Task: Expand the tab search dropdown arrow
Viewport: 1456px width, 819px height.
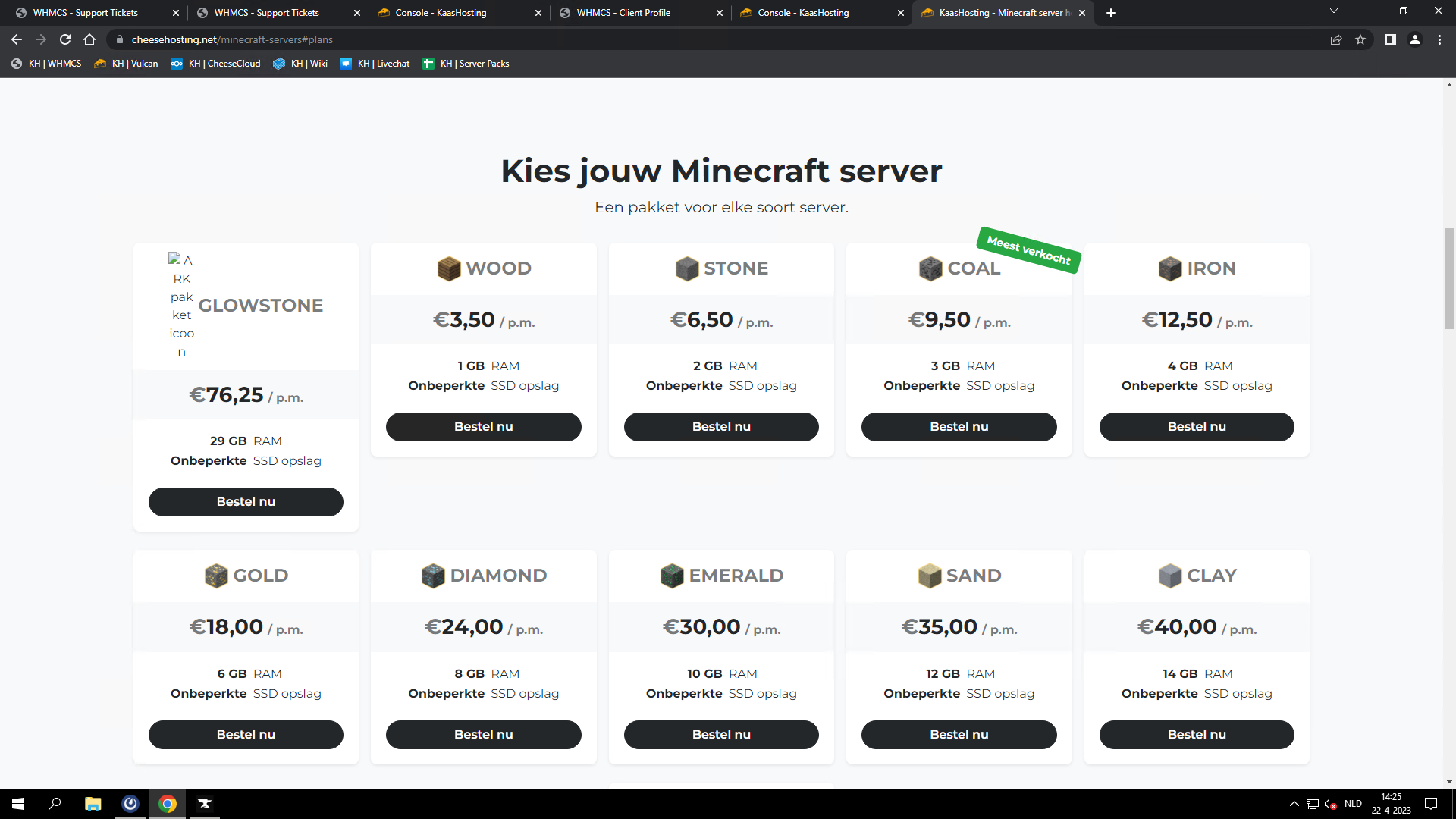Action: (x=1333, y=11)
